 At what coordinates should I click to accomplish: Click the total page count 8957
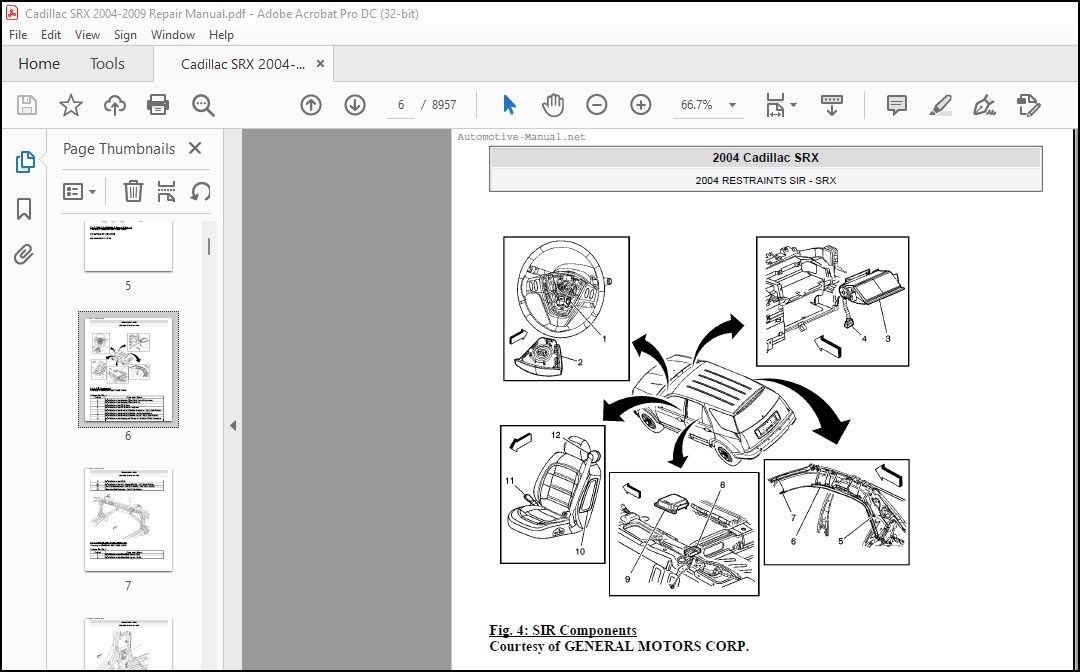tap(444, 105)
